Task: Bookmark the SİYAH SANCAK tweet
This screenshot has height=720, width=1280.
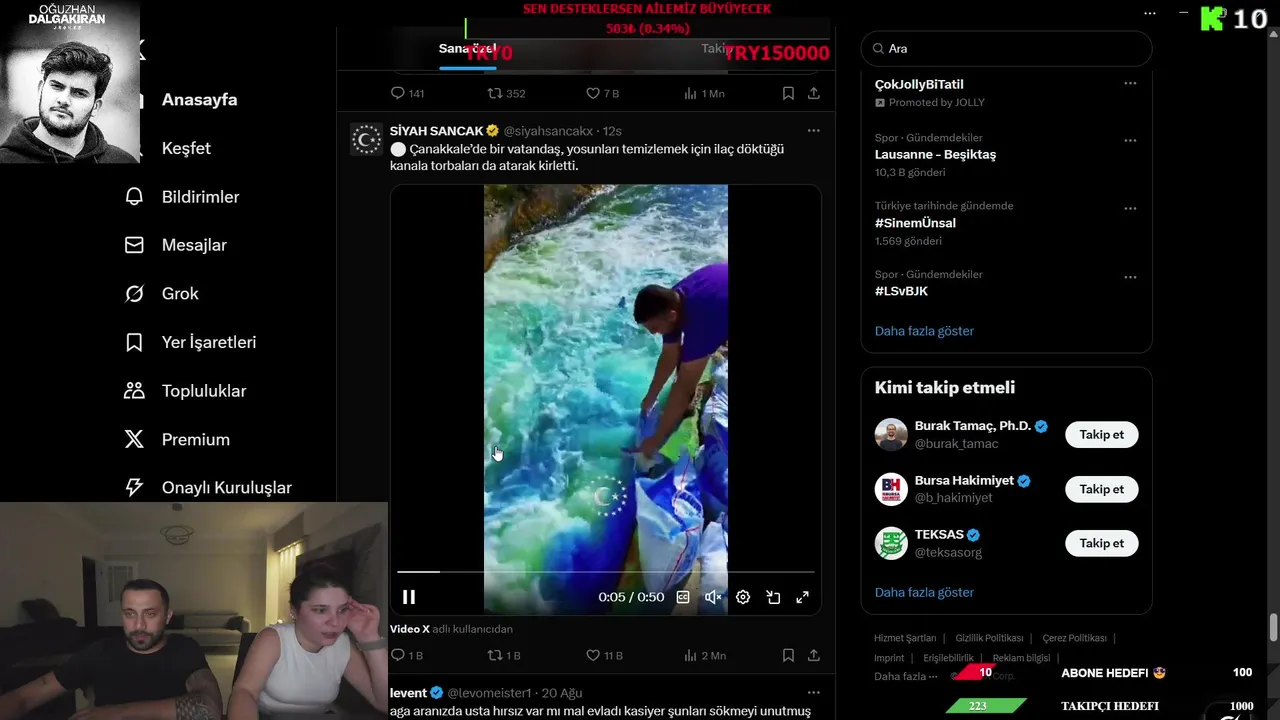Action: [788, 655]
